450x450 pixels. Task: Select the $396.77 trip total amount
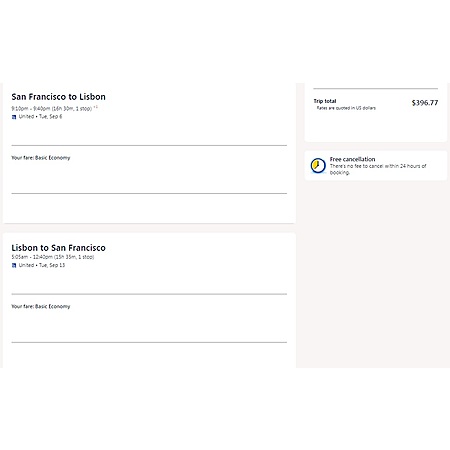425,103
